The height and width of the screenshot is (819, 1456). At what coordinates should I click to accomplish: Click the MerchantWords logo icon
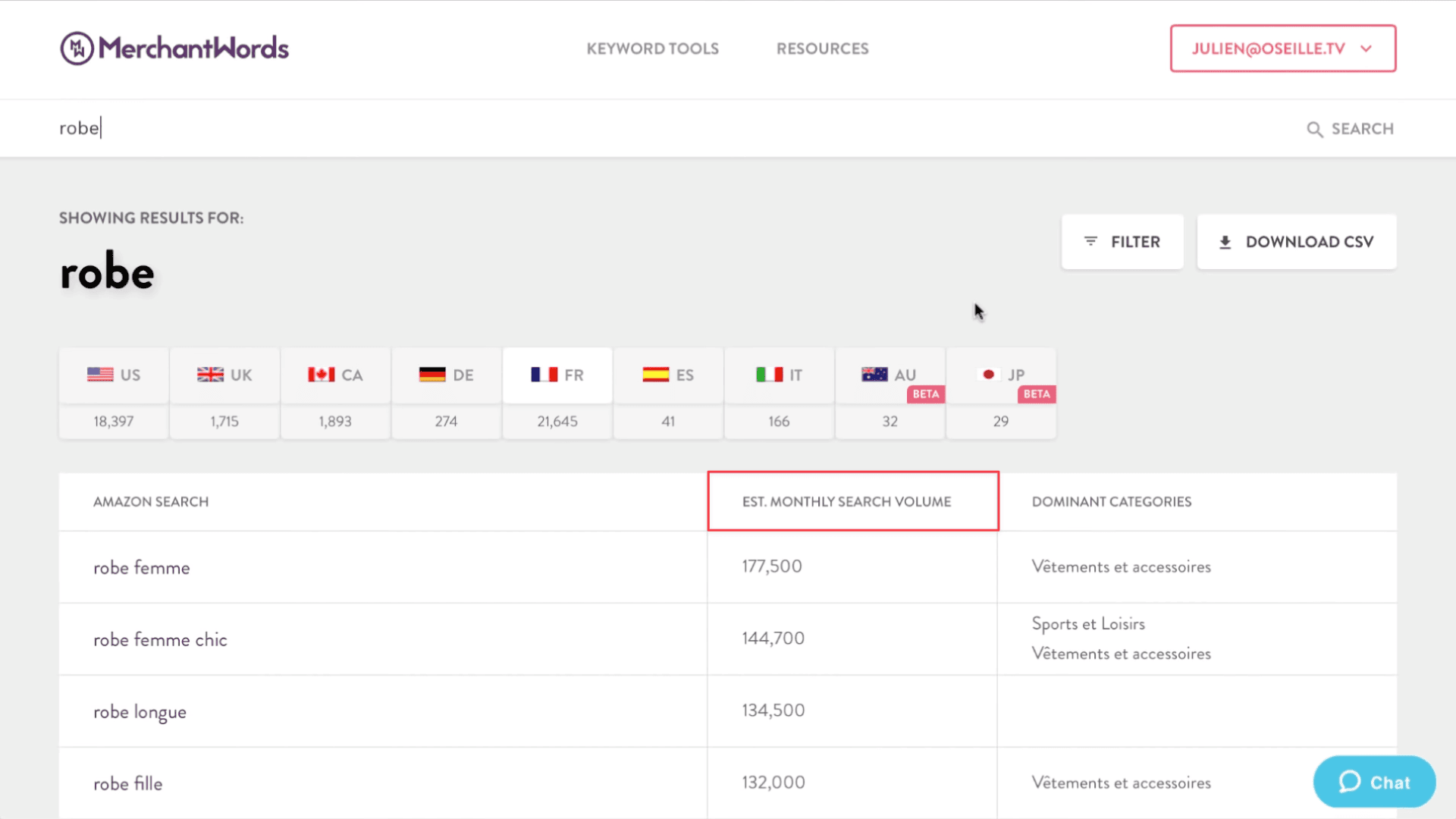(x=77, y=48)
